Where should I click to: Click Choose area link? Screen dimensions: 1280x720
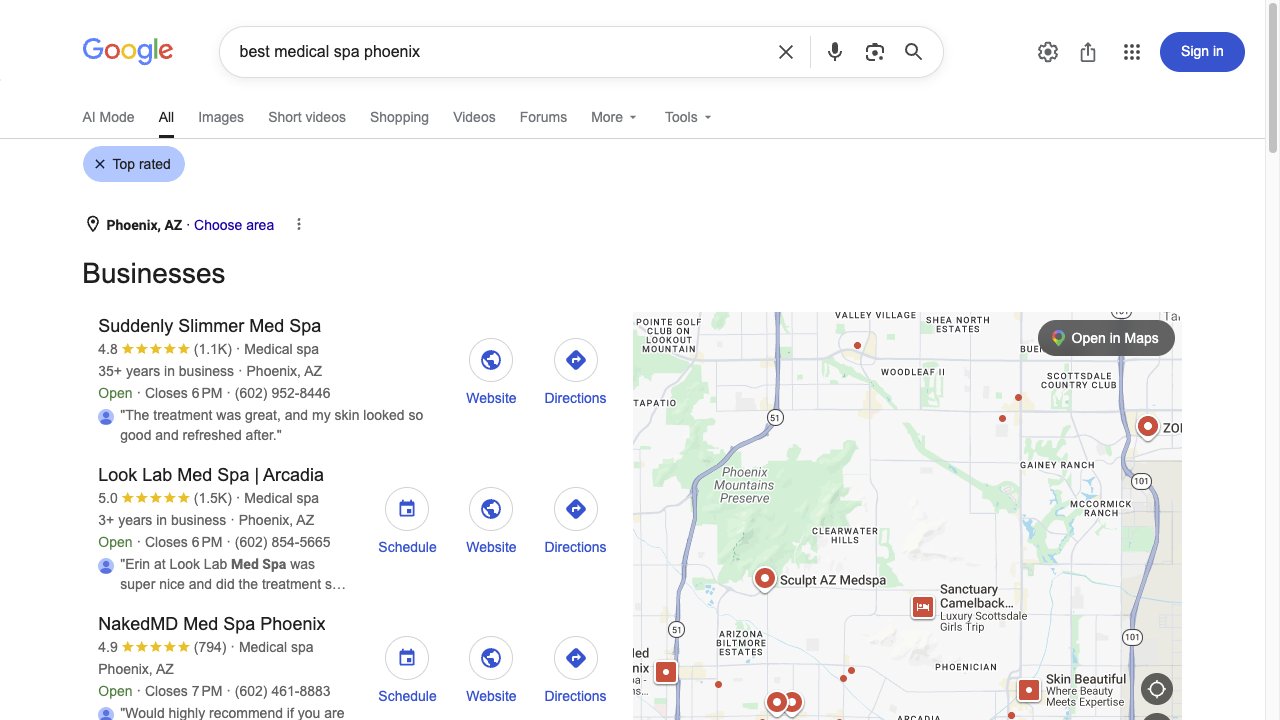pyautogui.click(x=234, y=225)
